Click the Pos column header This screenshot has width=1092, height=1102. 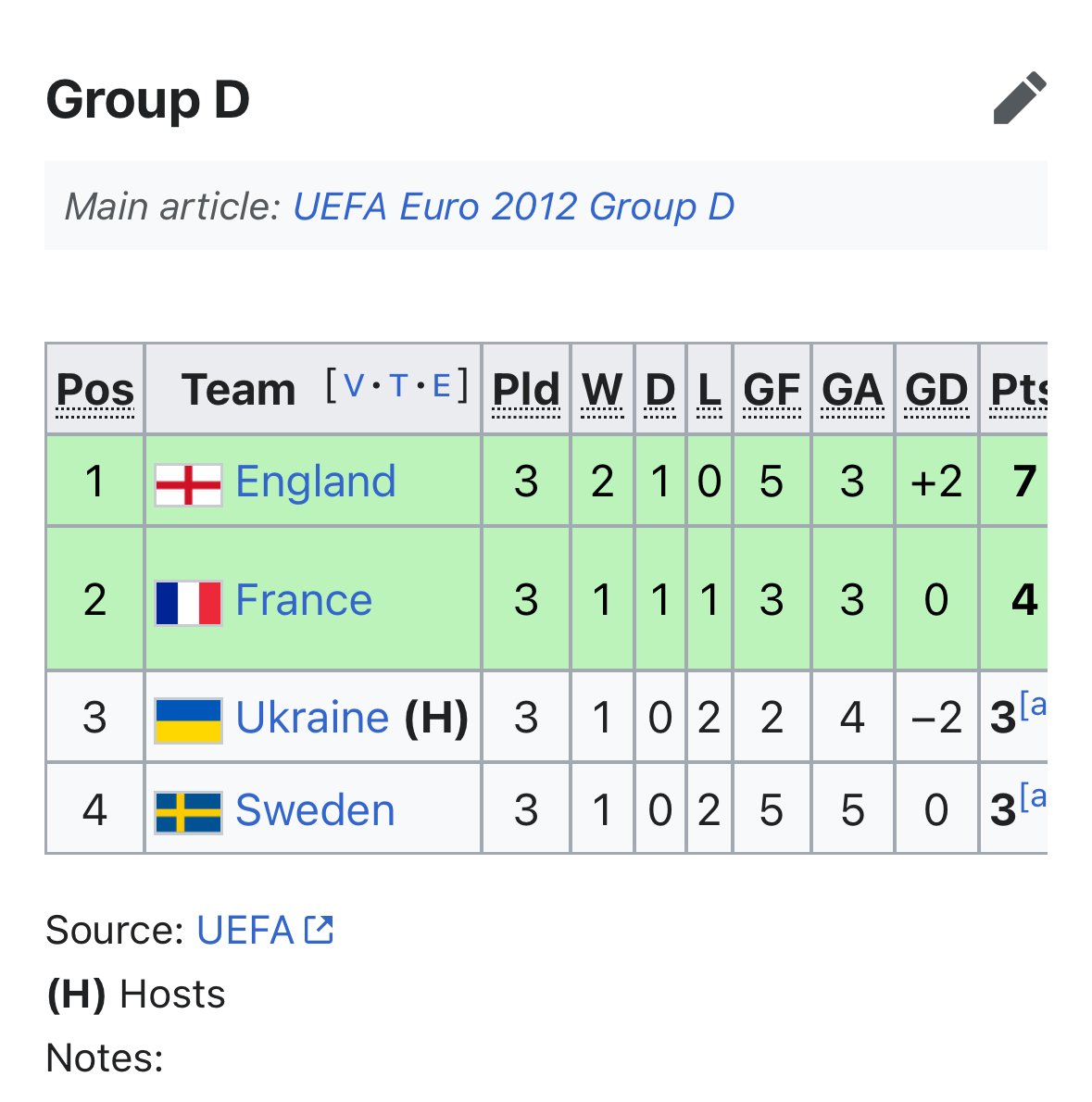[x=95, y=390]
